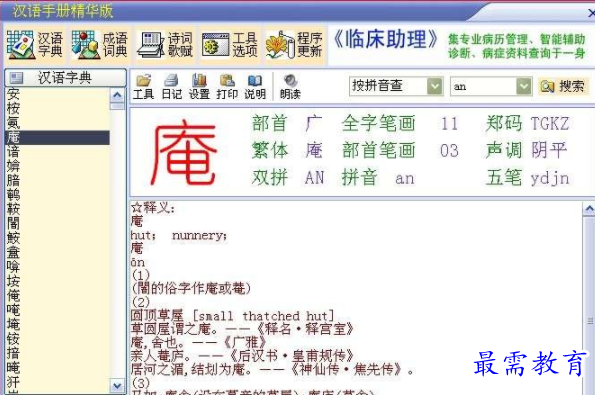Select 氨 in the character list
595x395 pixels.
[x=13, y=123]
